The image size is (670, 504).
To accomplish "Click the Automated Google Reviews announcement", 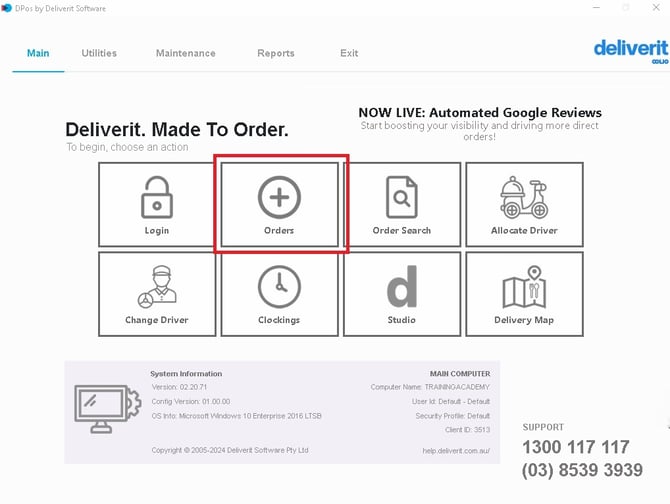I will coord(480,124).
